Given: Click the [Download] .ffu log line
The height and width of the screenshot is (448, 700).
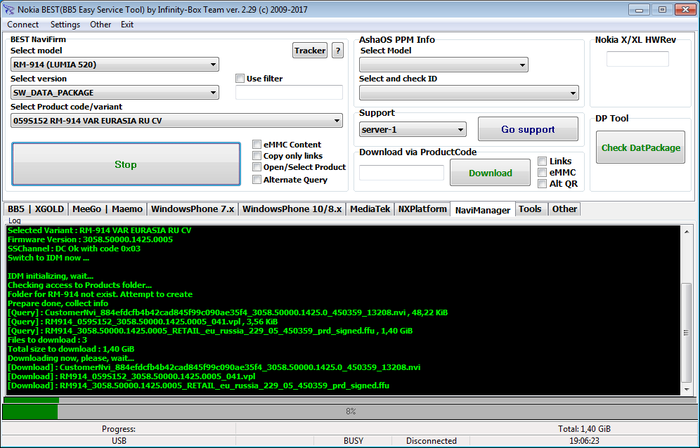Looking at the screenshot, I should 198,386.
